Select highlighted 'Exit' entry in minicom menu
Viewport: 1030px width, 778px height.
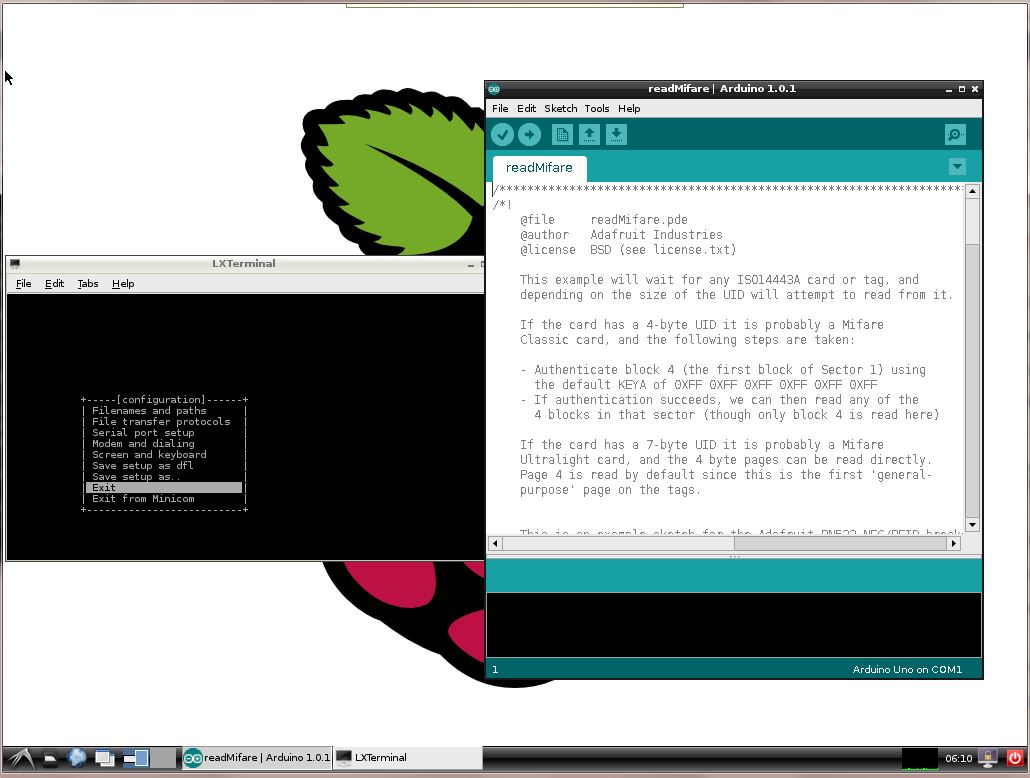pos(164,488)
